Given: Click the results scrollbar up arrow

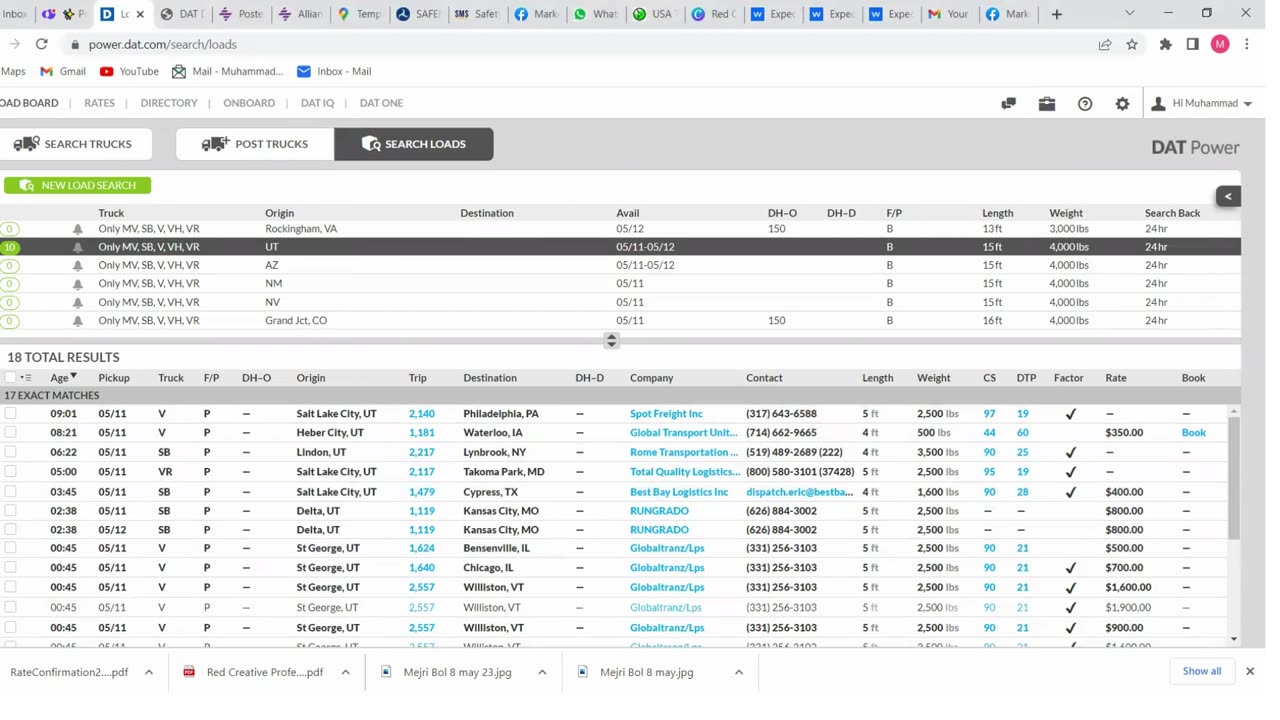Looking at the screenshot, I should tap(1233, 411).
